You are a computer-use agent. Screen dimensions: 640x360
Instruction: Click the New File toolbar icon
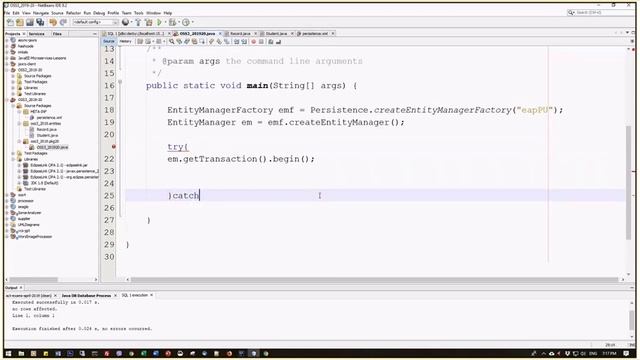click(x=10, y=22)
